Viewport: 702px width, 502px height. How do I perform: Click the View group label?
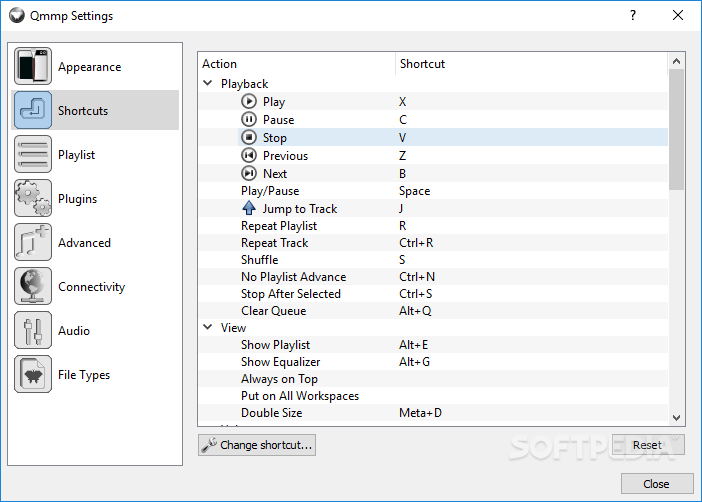(x=233, y=328)
